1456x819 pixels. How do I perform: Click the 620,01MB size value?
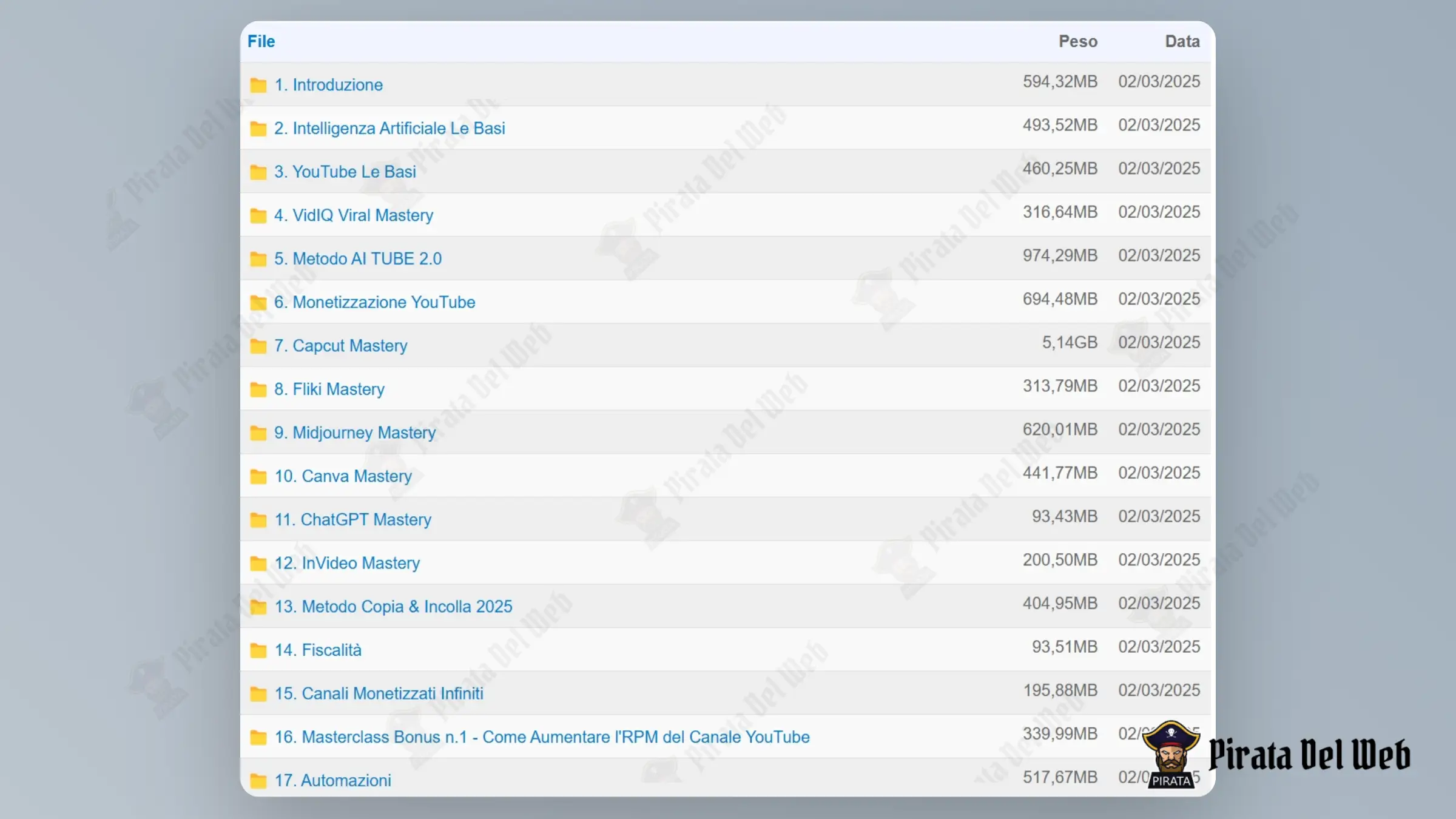1060,430
